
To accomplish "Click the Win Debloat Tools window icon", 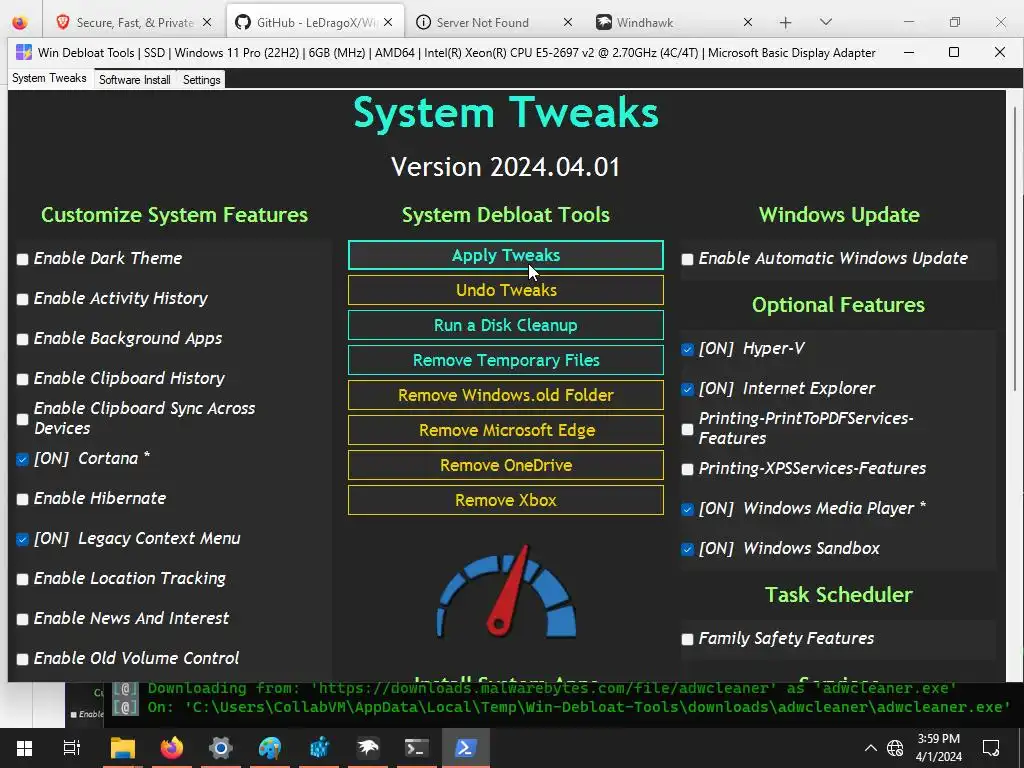I will (x=24, y=53).
